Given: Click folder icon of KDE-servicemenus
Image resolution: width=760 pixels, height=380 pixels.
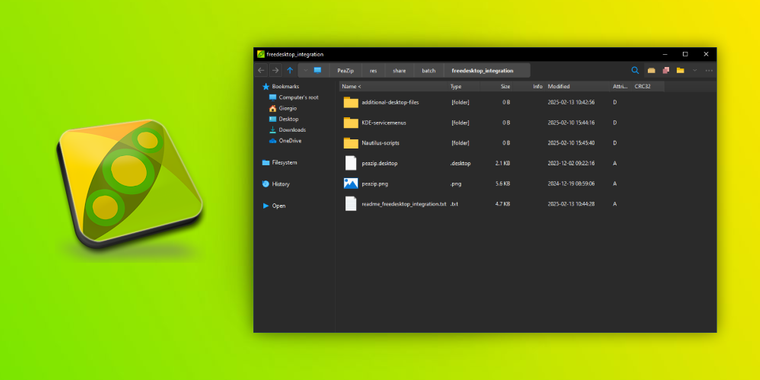Looking at the screenshot, I should pyautogui.click(x=351, y=123).
